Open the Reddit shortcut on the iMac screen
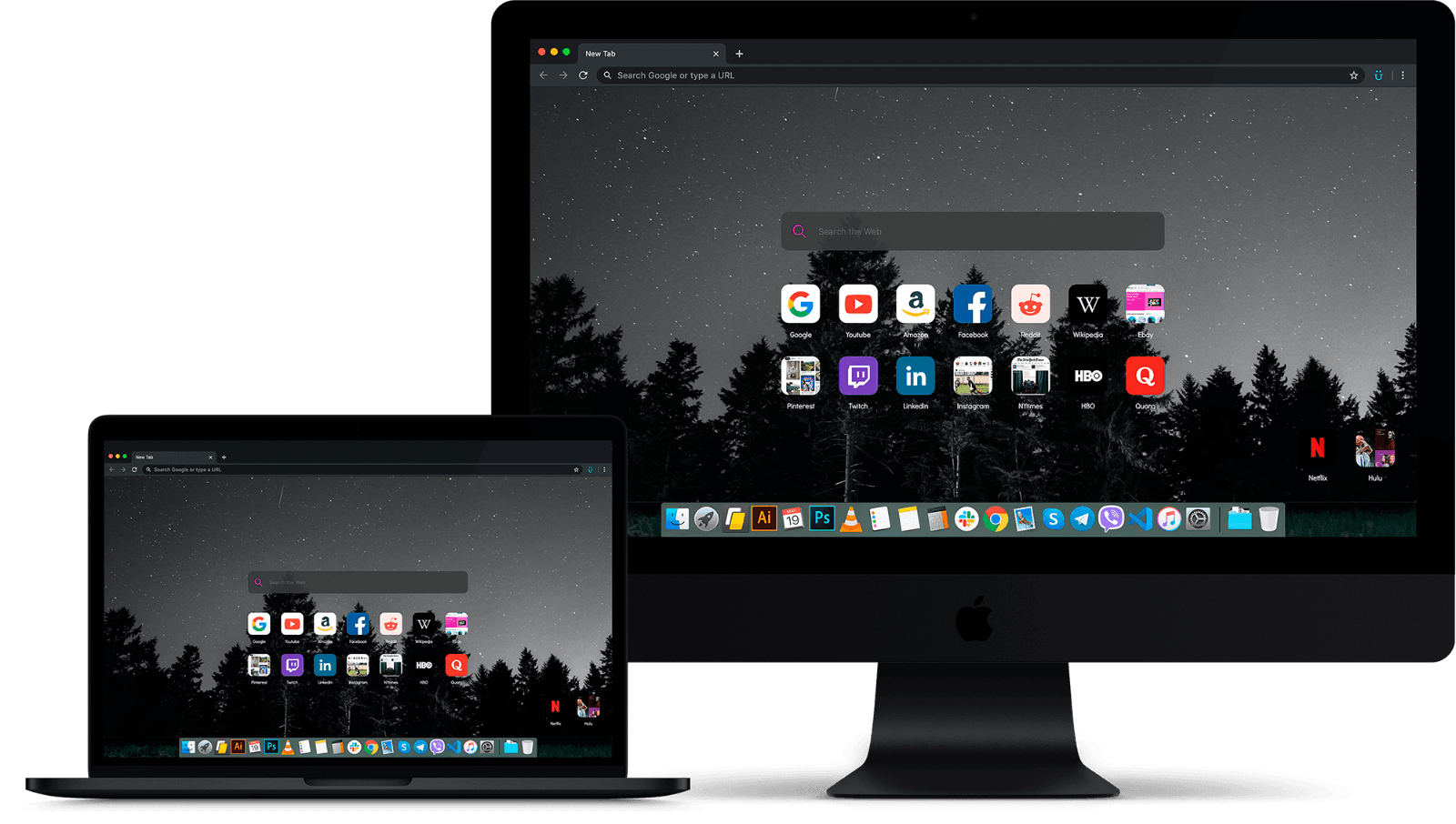Image resolution: width=1456 pixels, height=824 pixels. 1030,305
